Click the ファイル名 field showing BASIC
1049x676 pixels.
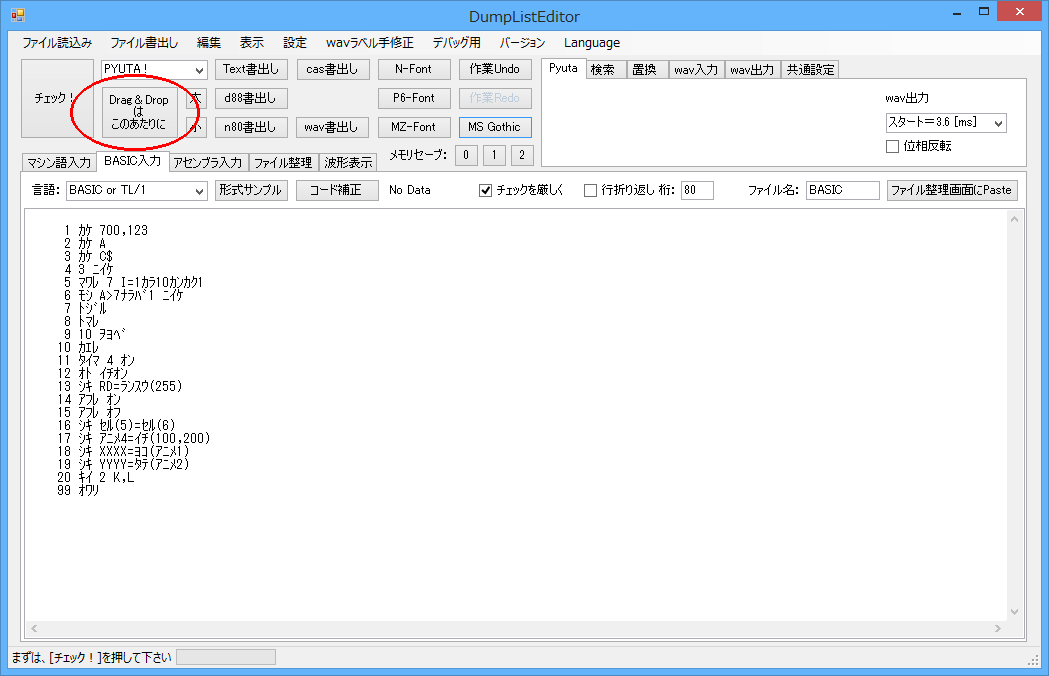click(x=842, y=190)
